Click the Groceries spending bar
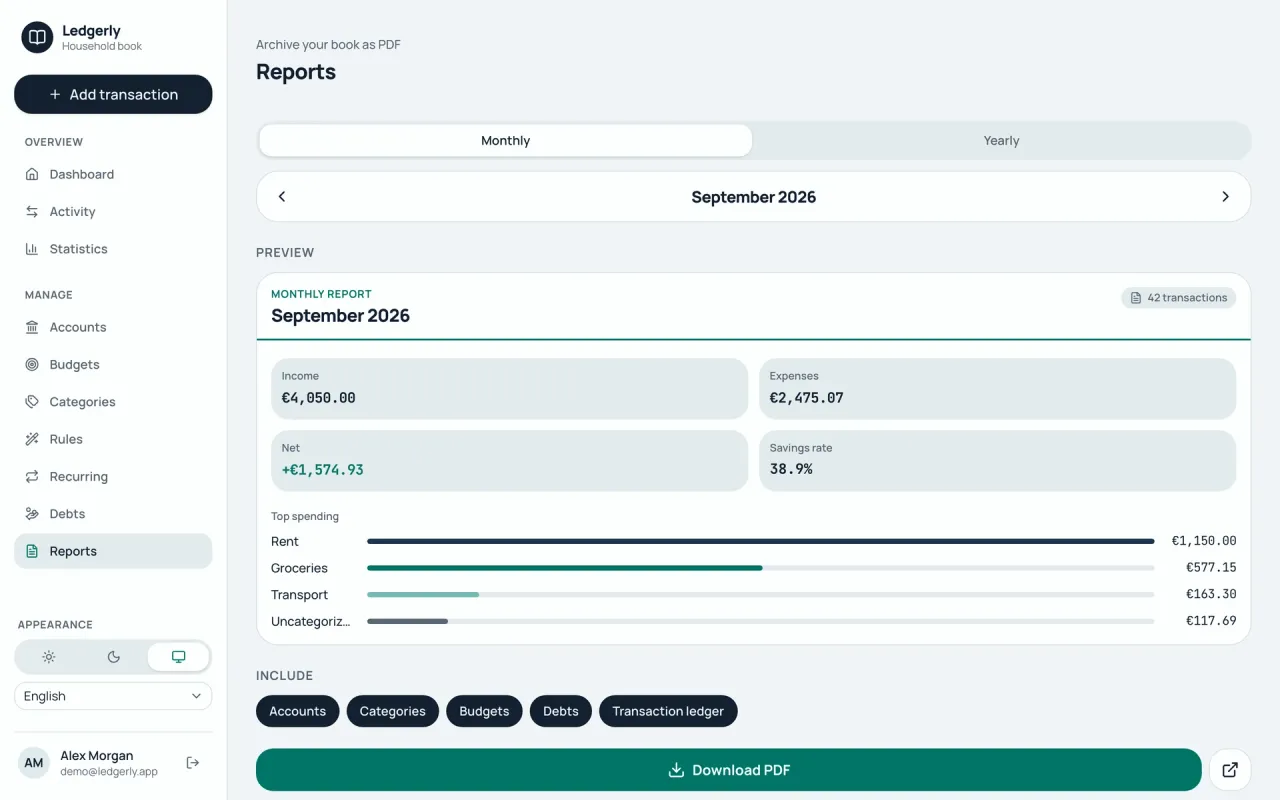Screen dimensions: 1280x800 pyautogui.click(x=761, y=568)
